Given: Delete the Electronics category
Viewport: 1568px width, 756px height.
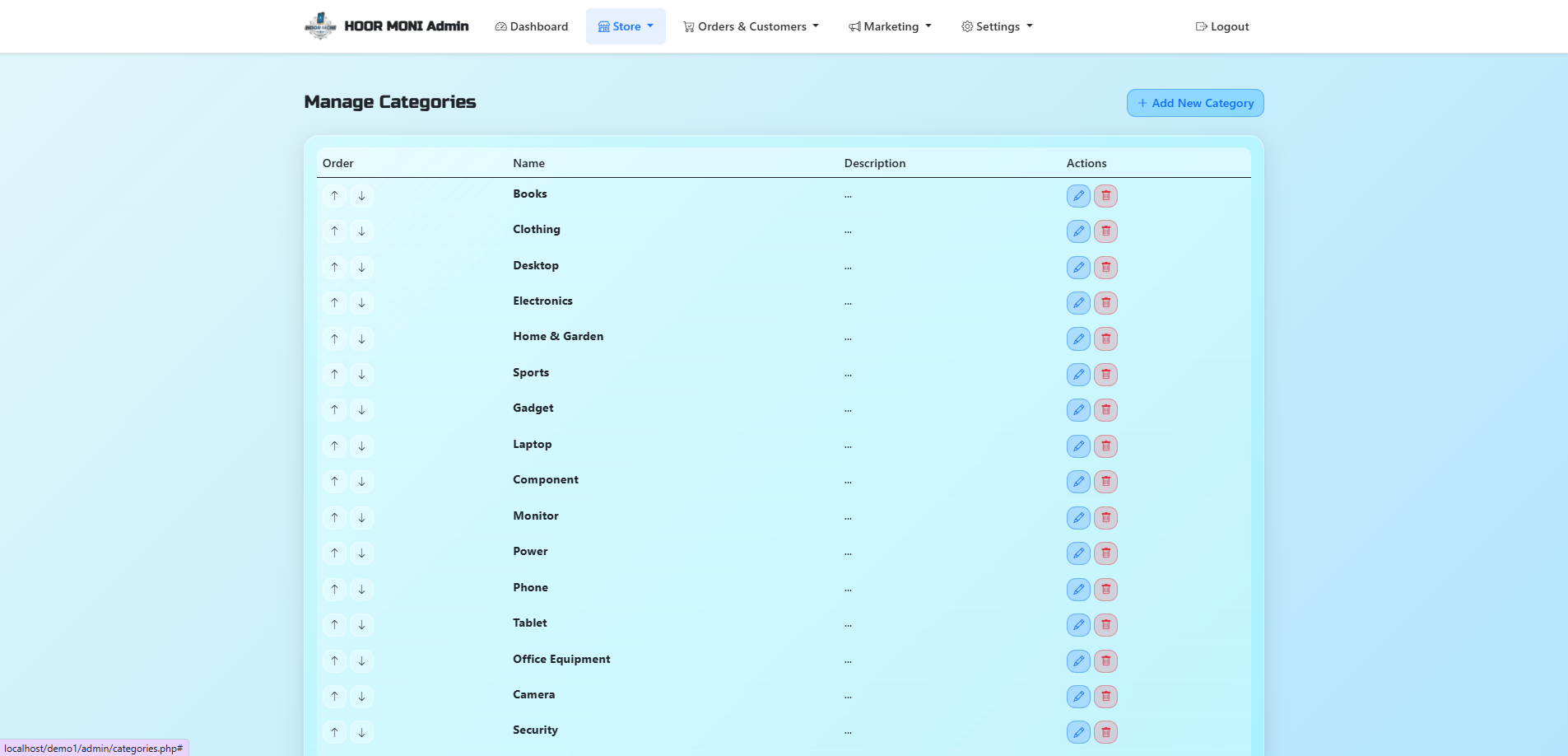Looking at the screenshot, I should coord(1105,303).
